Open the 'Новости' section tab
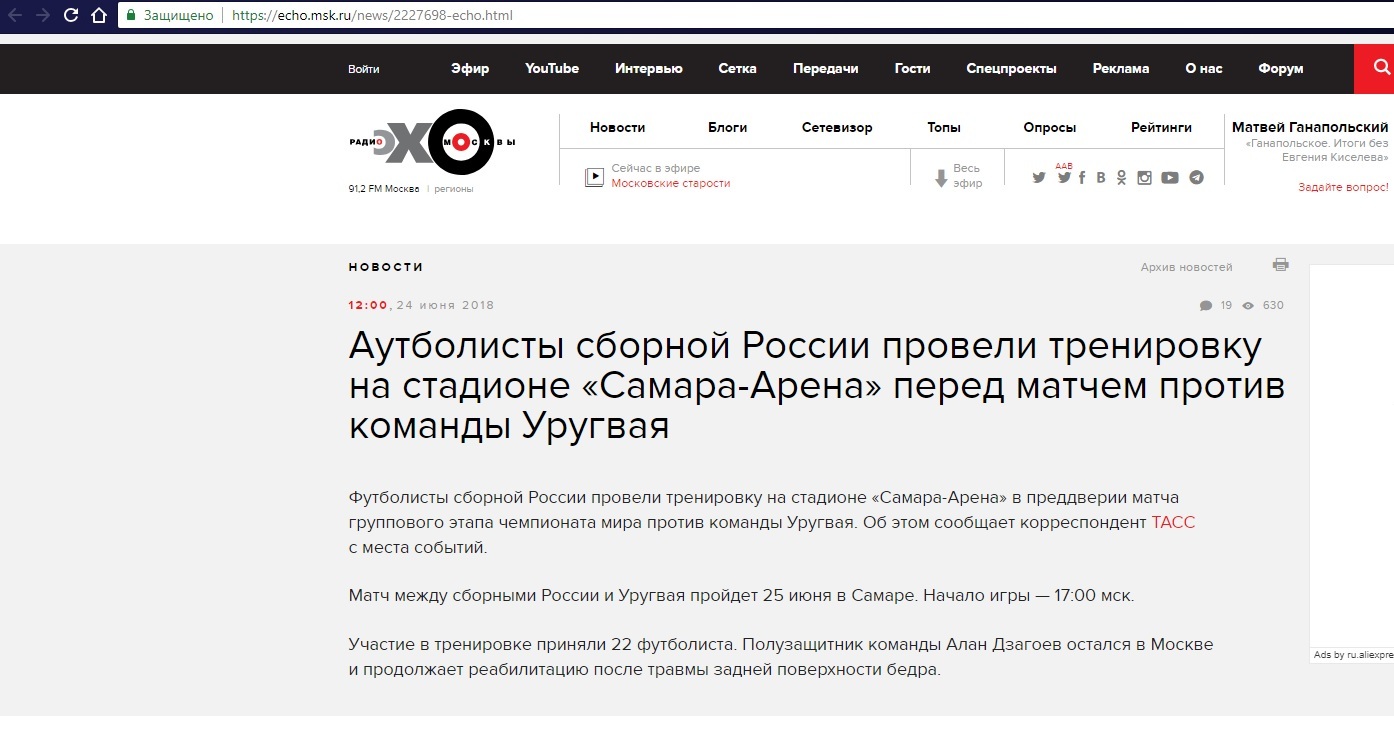Image resolution: width=1394 pixels, height=747 pixels. point(617,127)
